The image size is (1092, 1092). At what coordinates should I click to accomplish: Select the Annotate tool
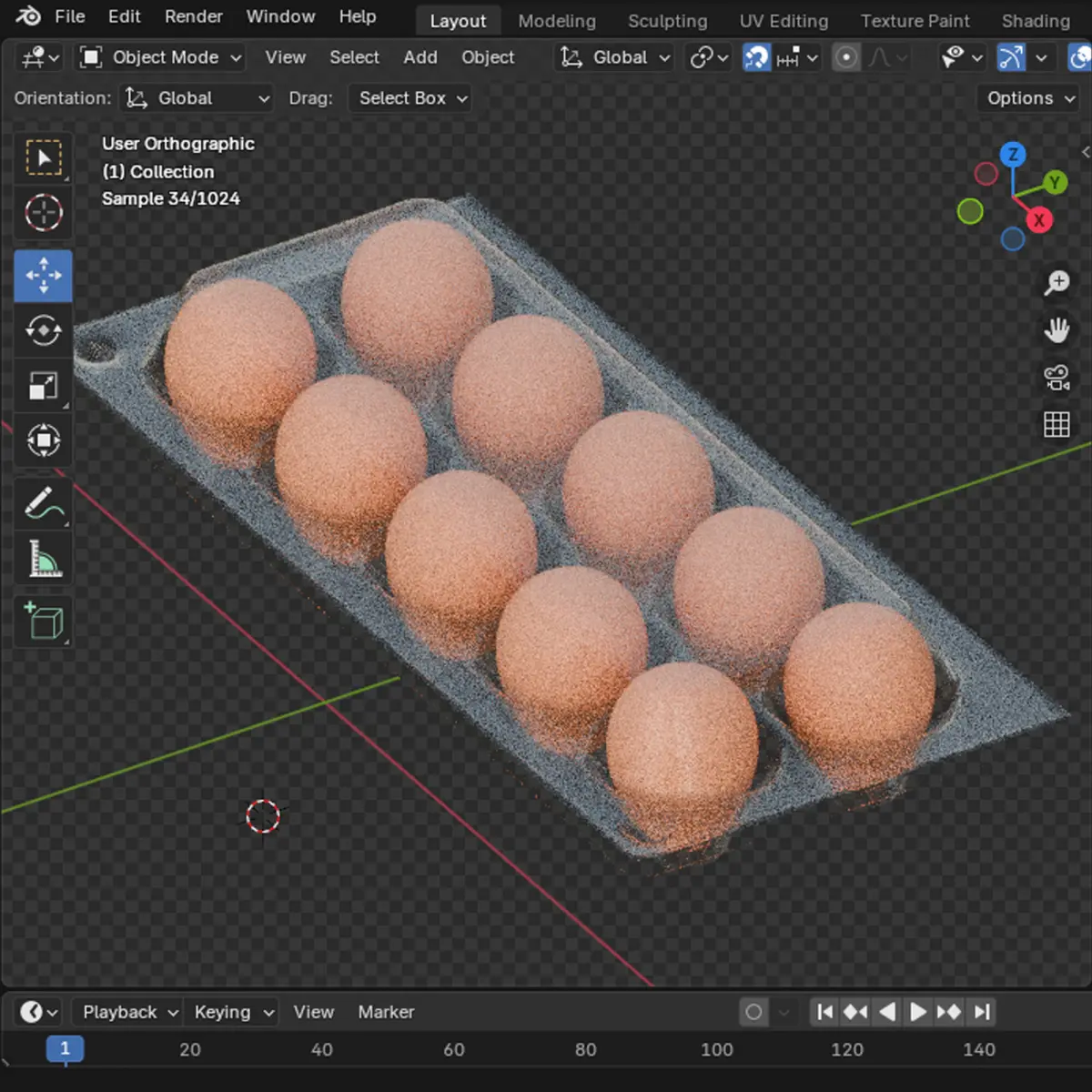[44, 503]
